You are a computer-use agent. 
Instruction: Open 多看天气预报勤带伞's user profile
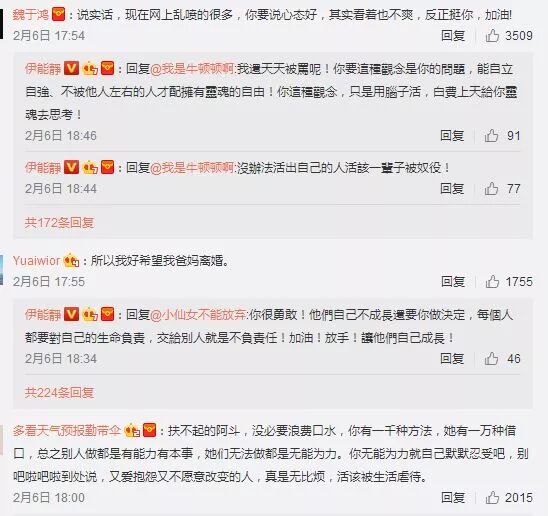(67, 430)
